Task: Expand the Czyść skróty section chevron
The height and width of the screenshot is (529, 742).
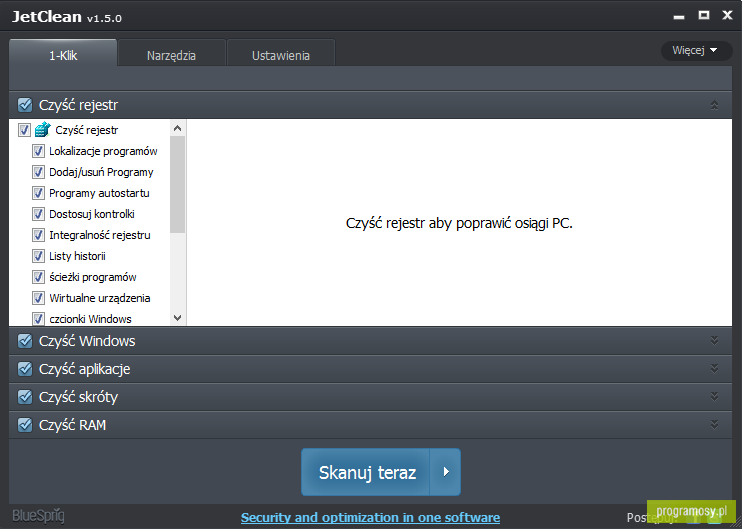Action: point(714,397)
